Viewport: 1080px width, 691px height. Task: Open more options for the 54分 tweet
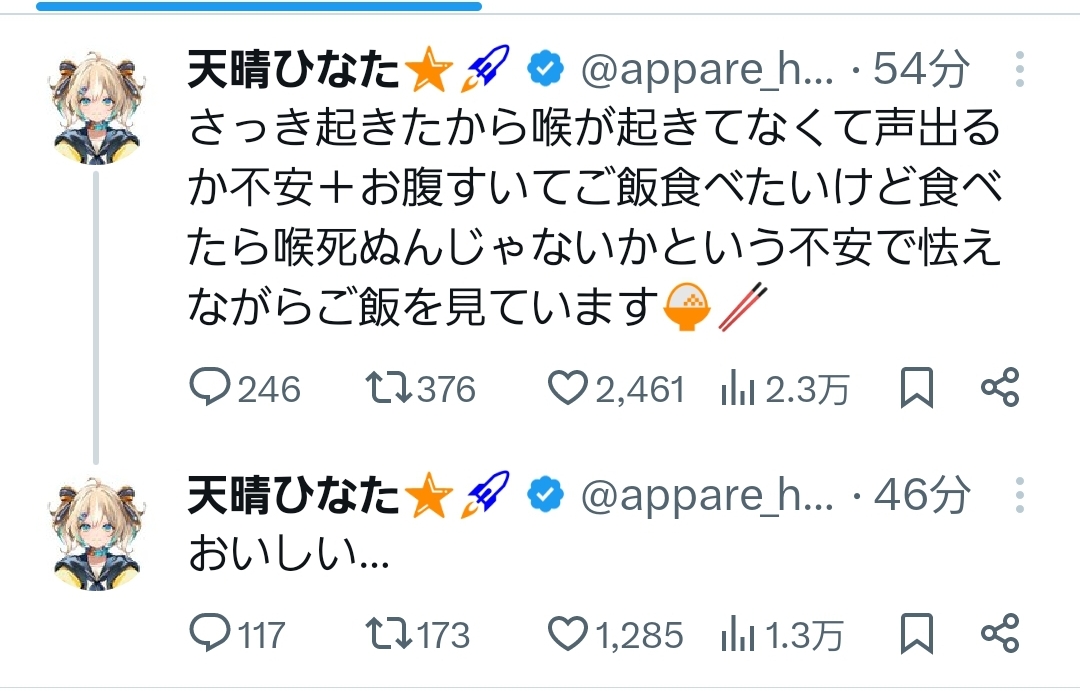(1019, 70)
